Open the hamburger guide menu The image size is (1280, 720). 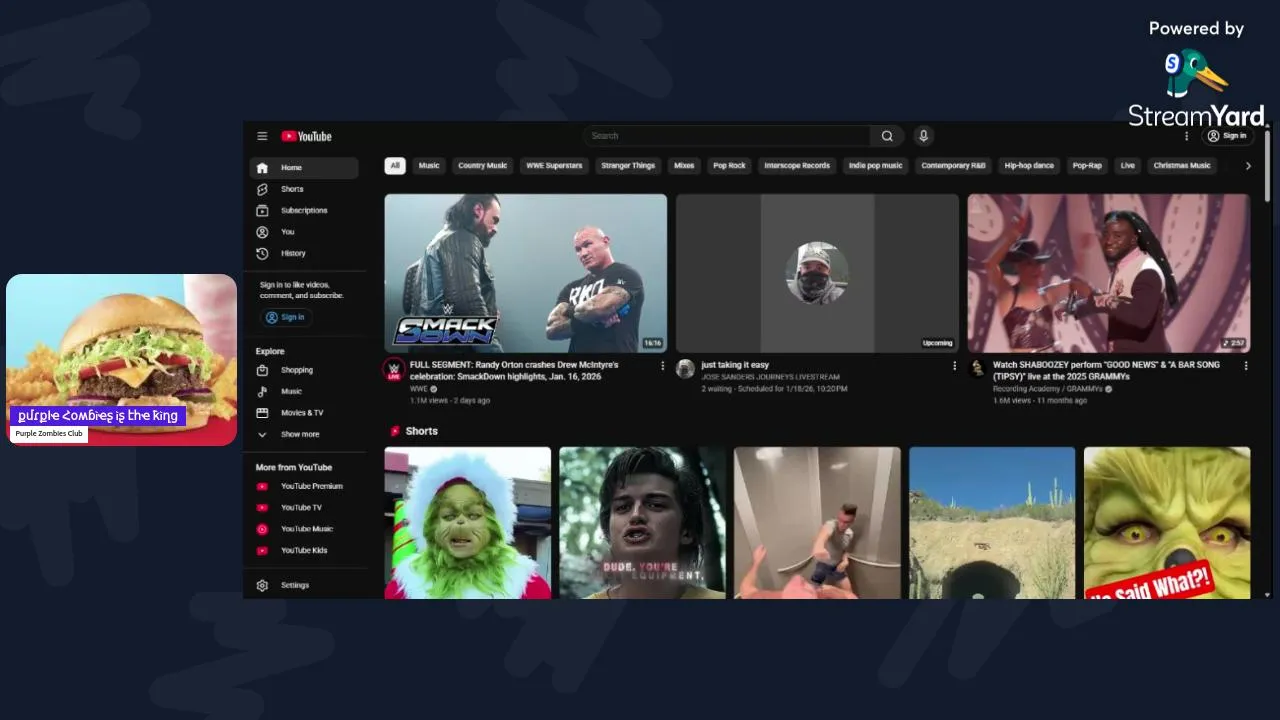[x=262, y=136]
